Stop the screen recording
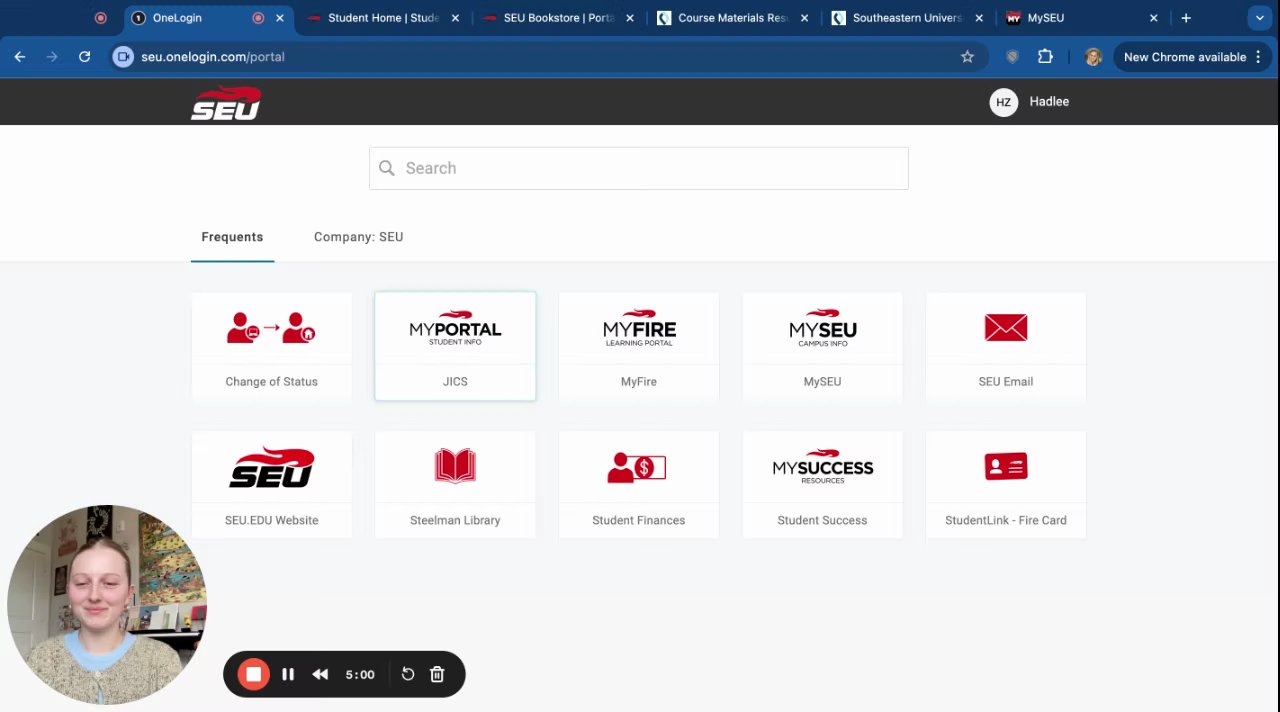 [x=254, y=674]
